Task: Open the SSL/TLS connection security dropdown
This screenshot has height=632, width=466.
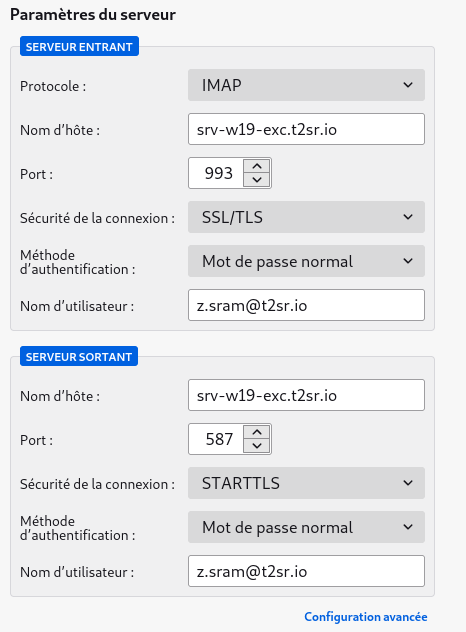Action: [x=306, y=217]
